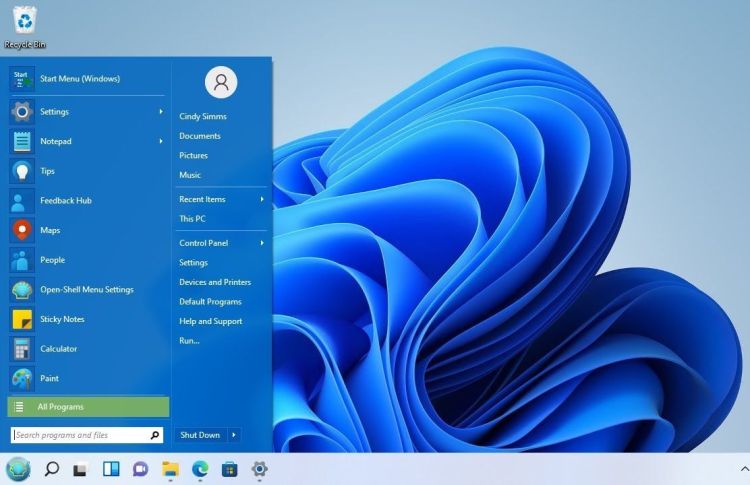Screen dimensions: 750x485
Task: Open Sticky Notes app icon
Action: 22,319
